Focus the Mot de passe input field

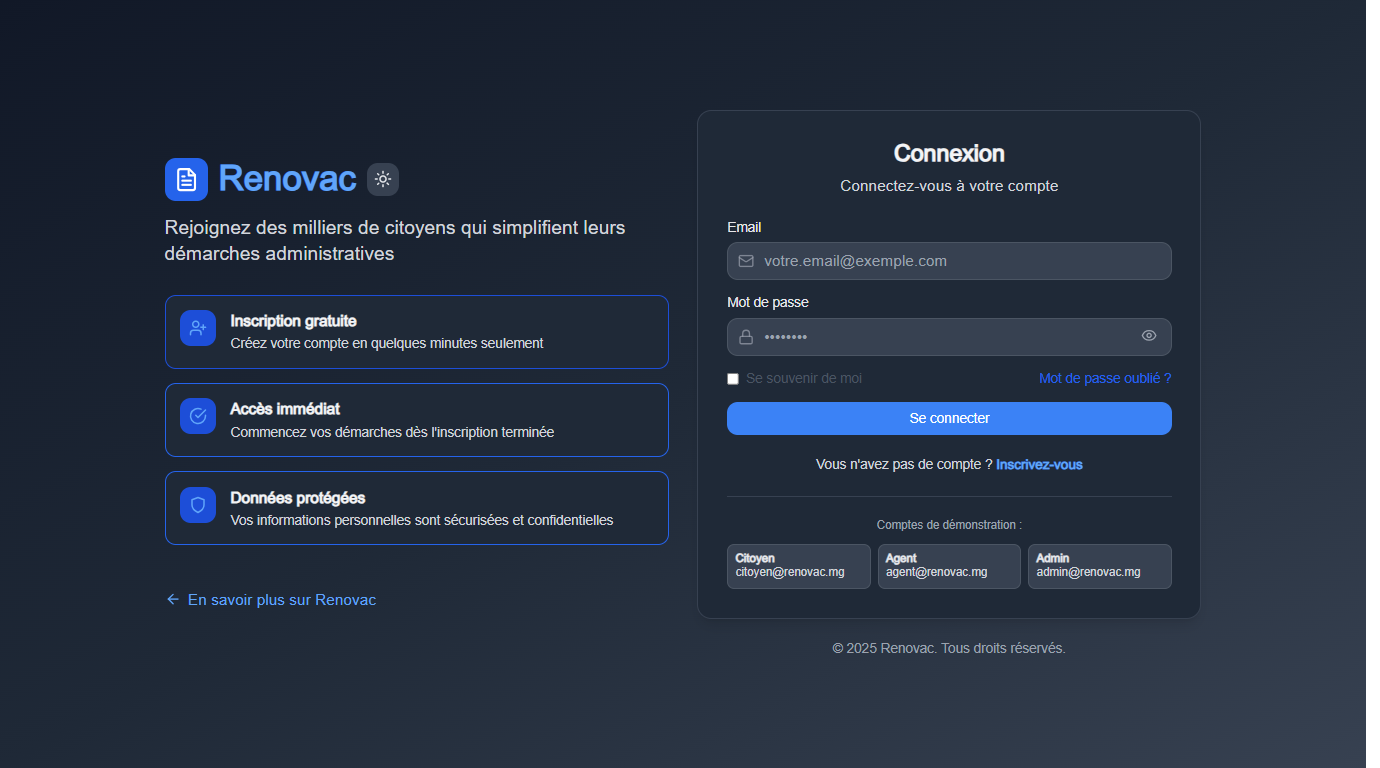(949, 337)
